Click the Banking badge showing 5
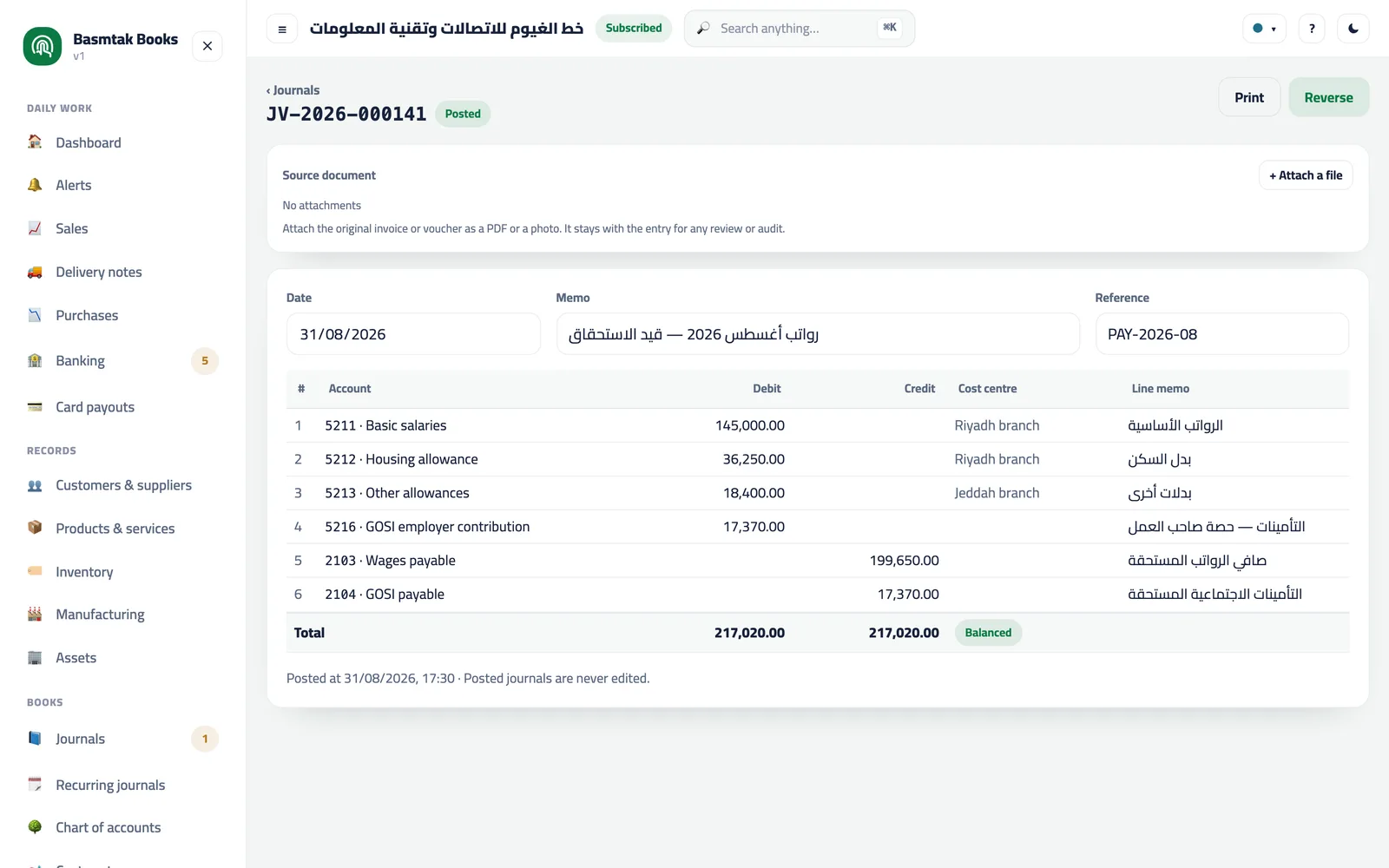The height and width of the screenshot is (868, 1389). coord(205,360)
